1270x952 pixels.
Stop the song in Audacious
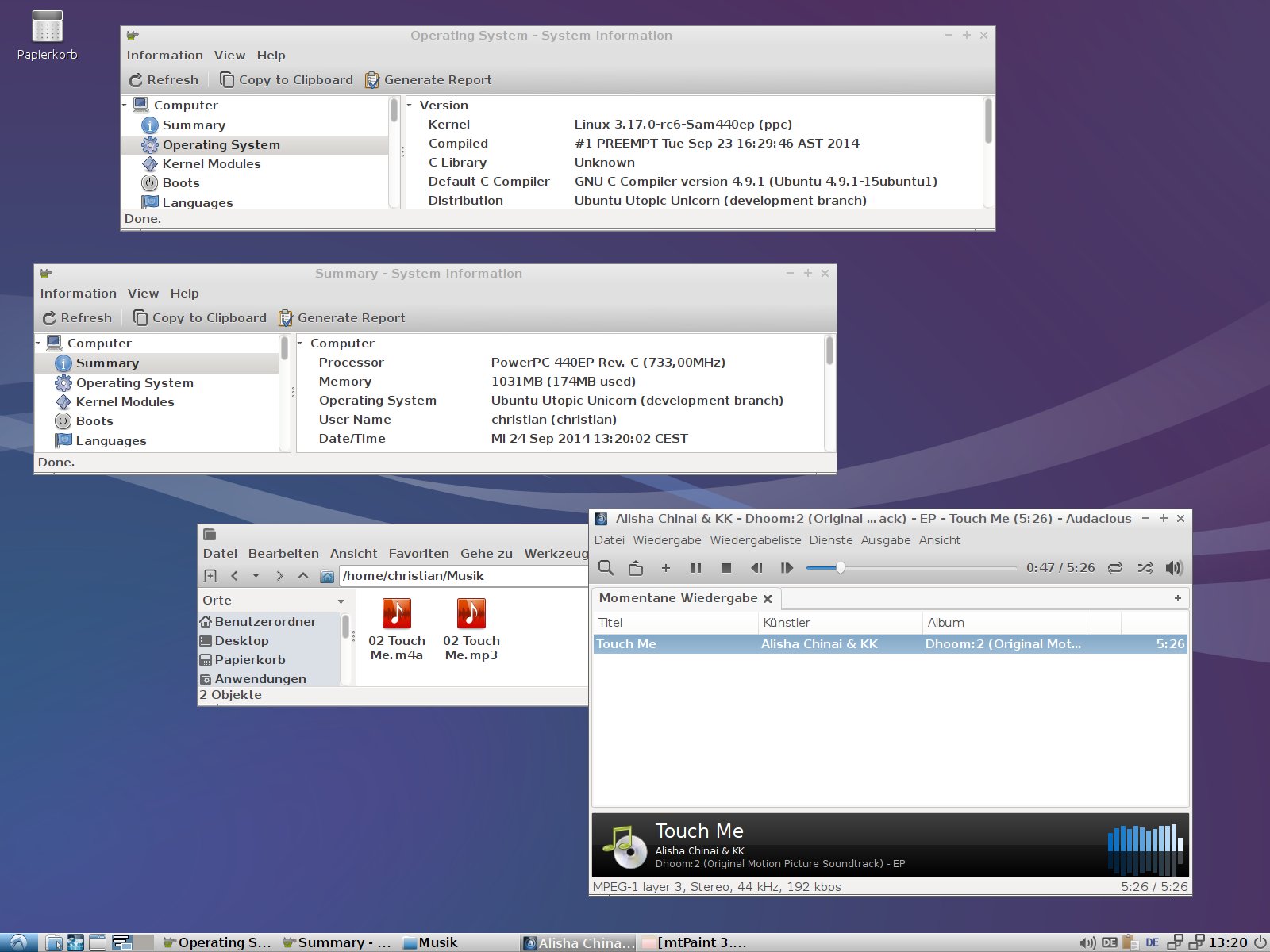coord(725,568)
